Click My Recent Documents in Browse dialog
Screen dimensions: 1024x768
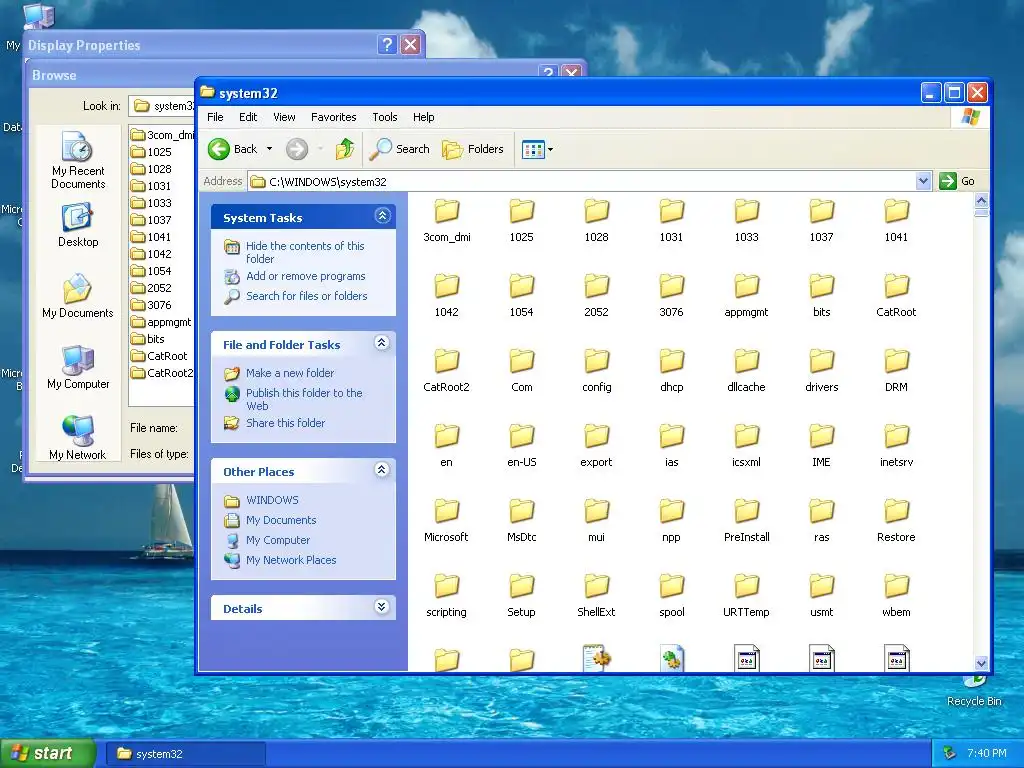(x=78, y=161)
